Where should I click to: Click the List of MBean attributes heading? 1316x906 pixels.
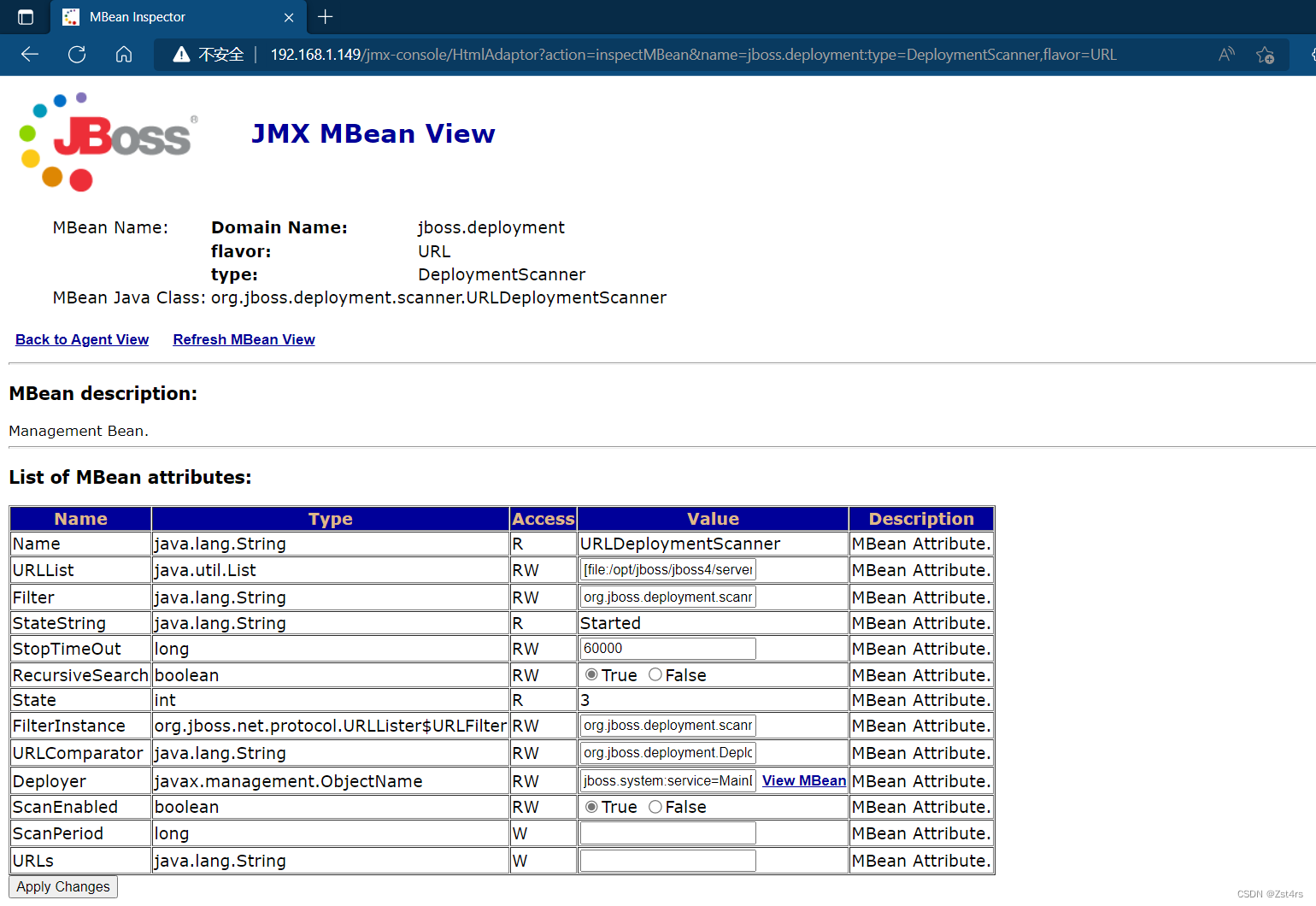(130, 477)
